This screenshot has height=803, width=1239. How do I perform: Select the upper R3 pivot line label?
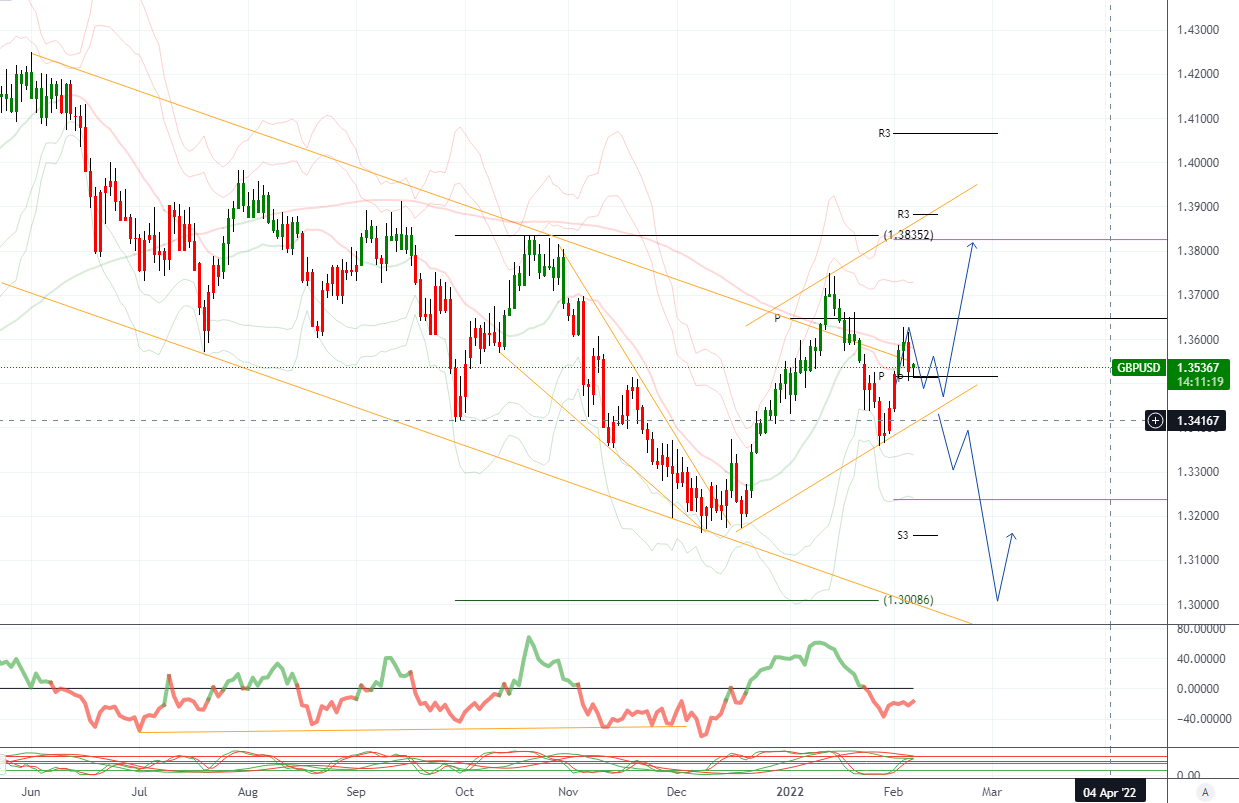click(885, 133)
